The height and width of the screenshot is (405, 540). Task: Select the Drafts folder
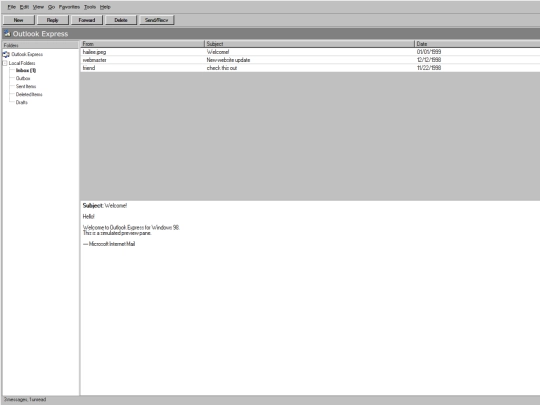coord(21,102)
